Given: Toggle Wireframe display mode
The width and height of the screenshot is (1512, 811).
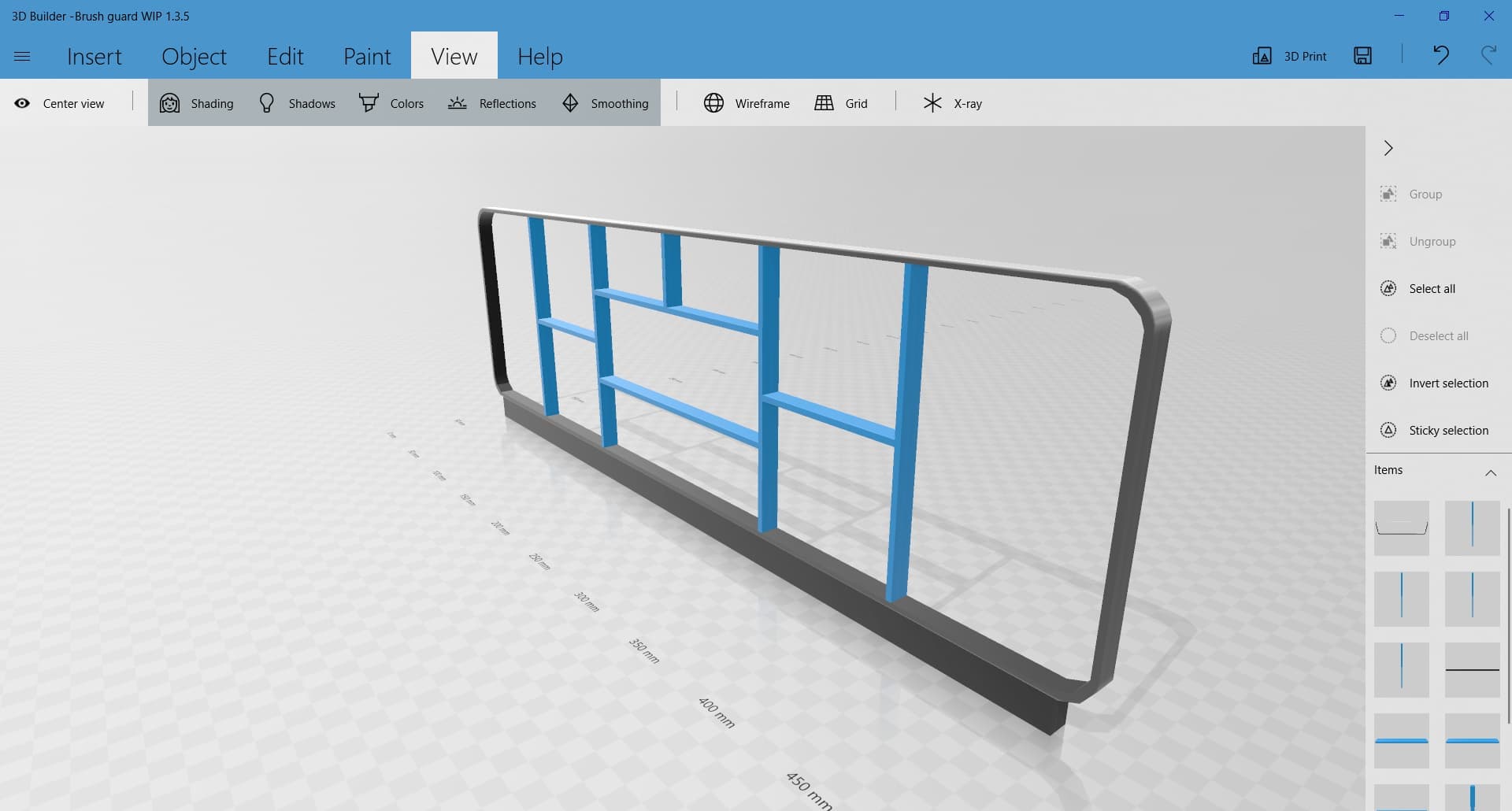Looking at the screenshot, I should click(x=746, y=103).
